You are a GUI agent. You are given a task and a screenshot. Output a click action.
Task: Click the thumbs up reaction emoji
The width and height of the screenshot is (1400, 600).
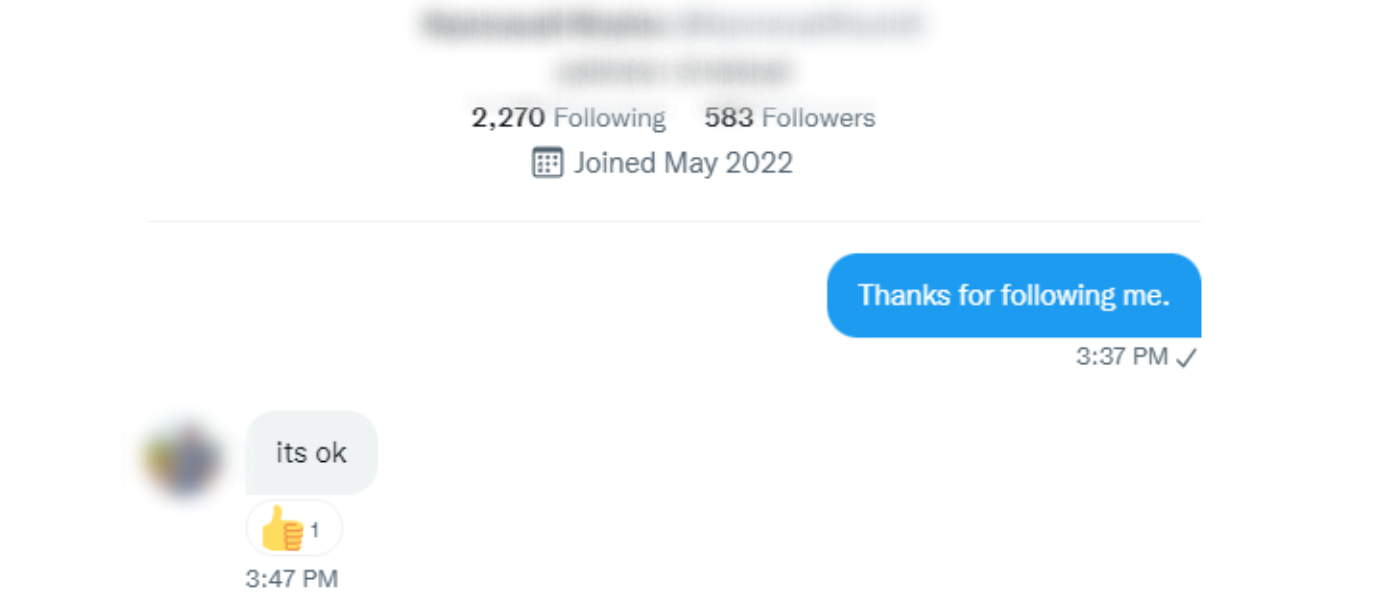tap(282, 528)
